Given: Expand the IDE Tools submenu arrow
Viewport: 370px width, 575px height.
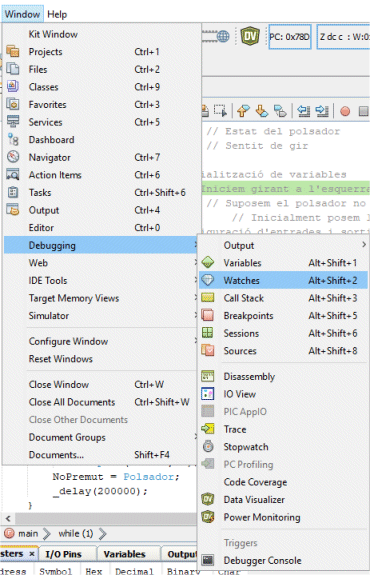Looking at the screenshot, I should (x=195, y=280).
